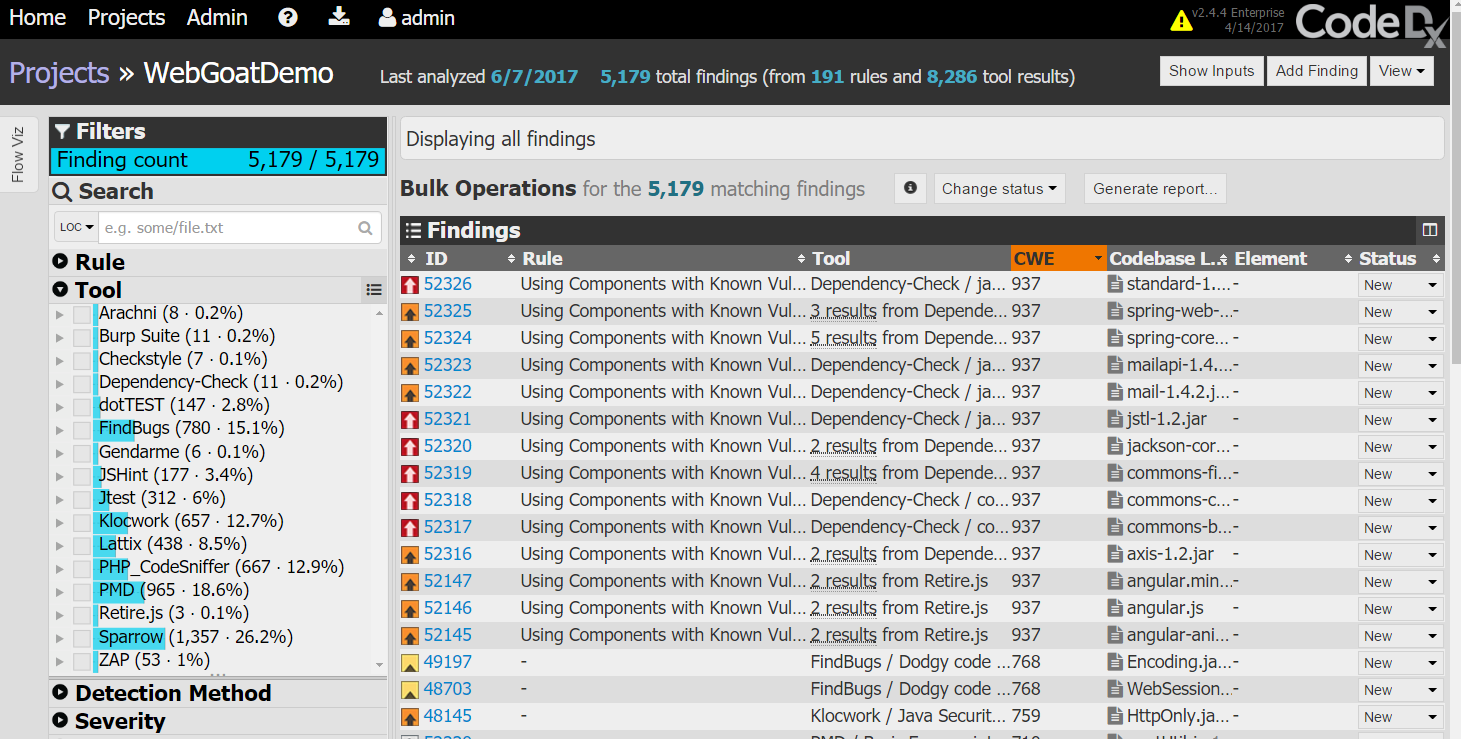Click the Tool filter list options icon
Viewport: 1461px width, 739px height.
[x=373, y=290]
